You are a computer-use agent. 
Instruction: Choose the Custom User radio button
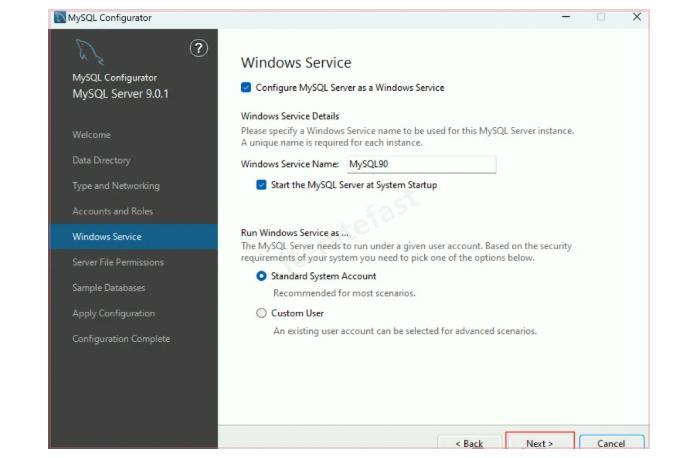(261, 313)
